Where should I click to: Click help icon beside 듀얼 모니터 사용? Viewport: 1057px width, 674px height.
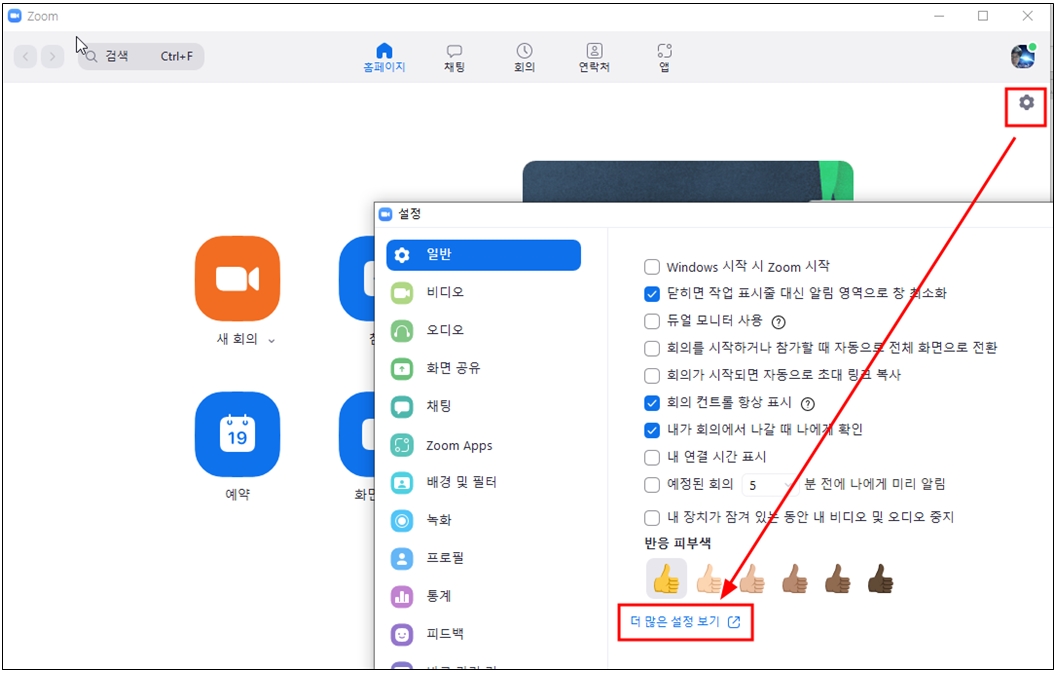point(779,322)
